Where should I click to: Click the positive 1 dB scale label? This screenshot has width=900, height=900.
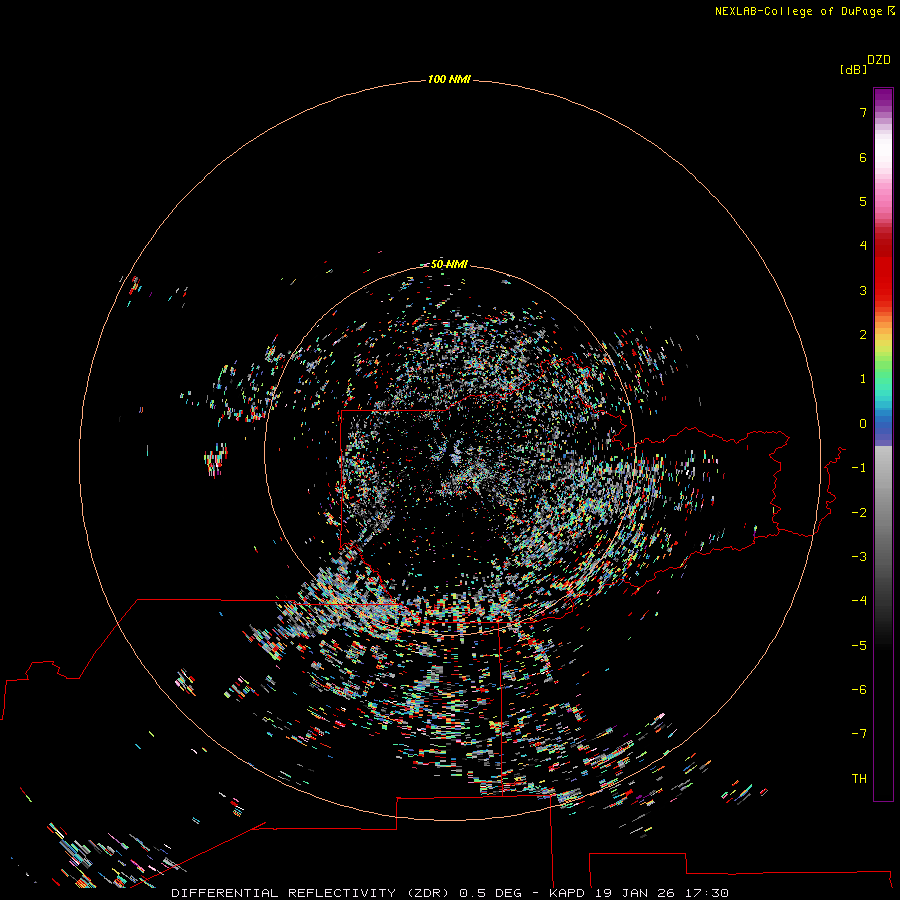pyautogui.click(x=863, y=379)
